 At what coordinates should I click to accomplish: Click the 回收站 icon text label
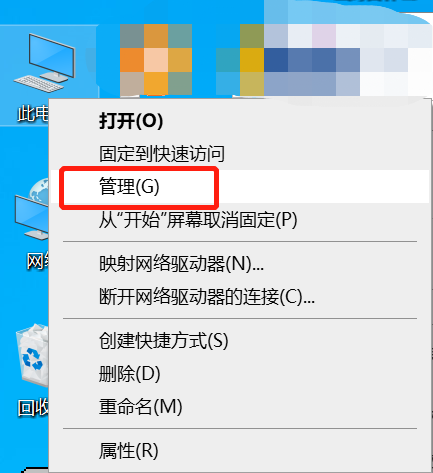pos(33,407)
